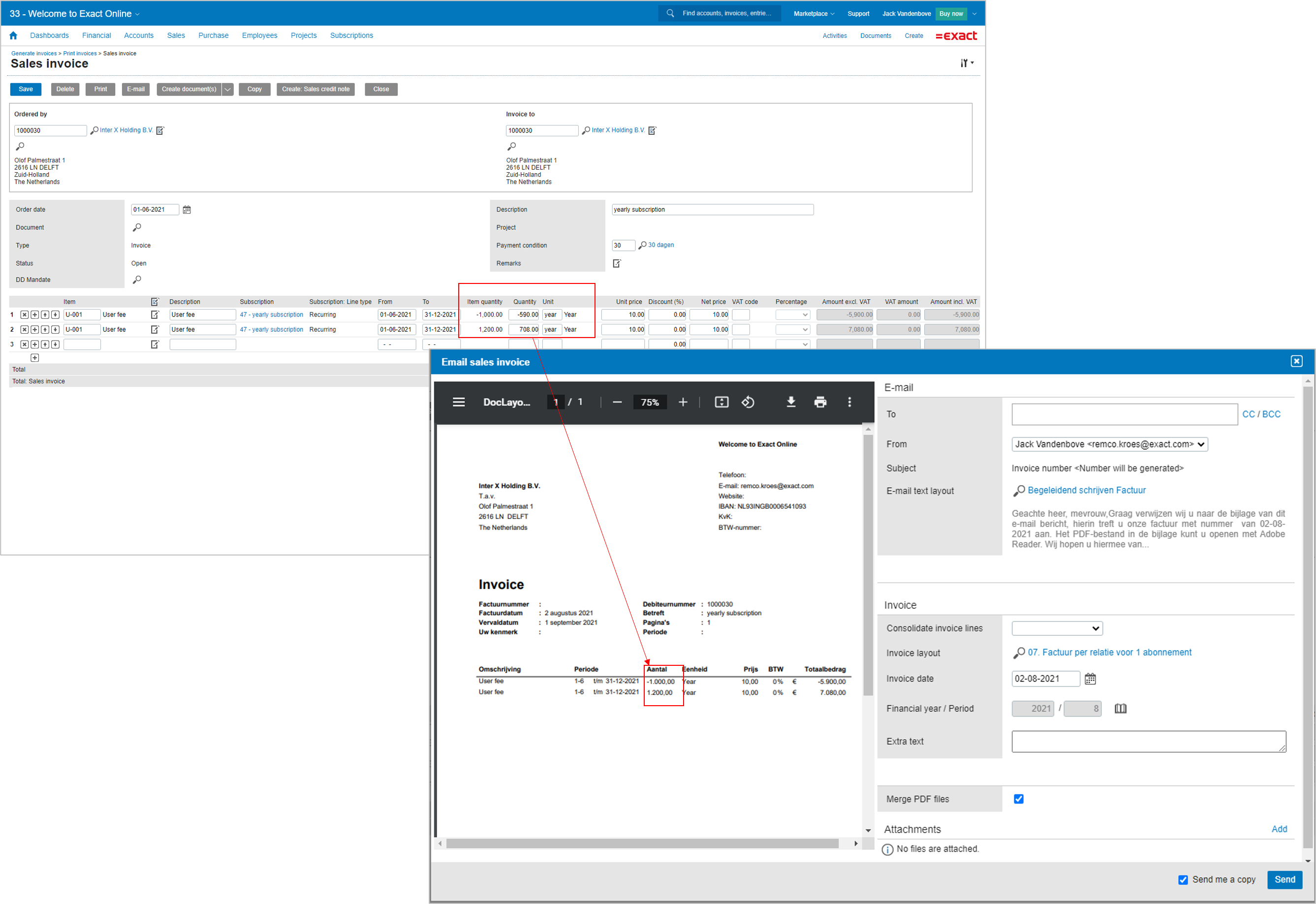The height and width of the screenshot is (904, 1316).
Task: Click the PDF preview horizontal scrollbar
Action: (642, 844)
